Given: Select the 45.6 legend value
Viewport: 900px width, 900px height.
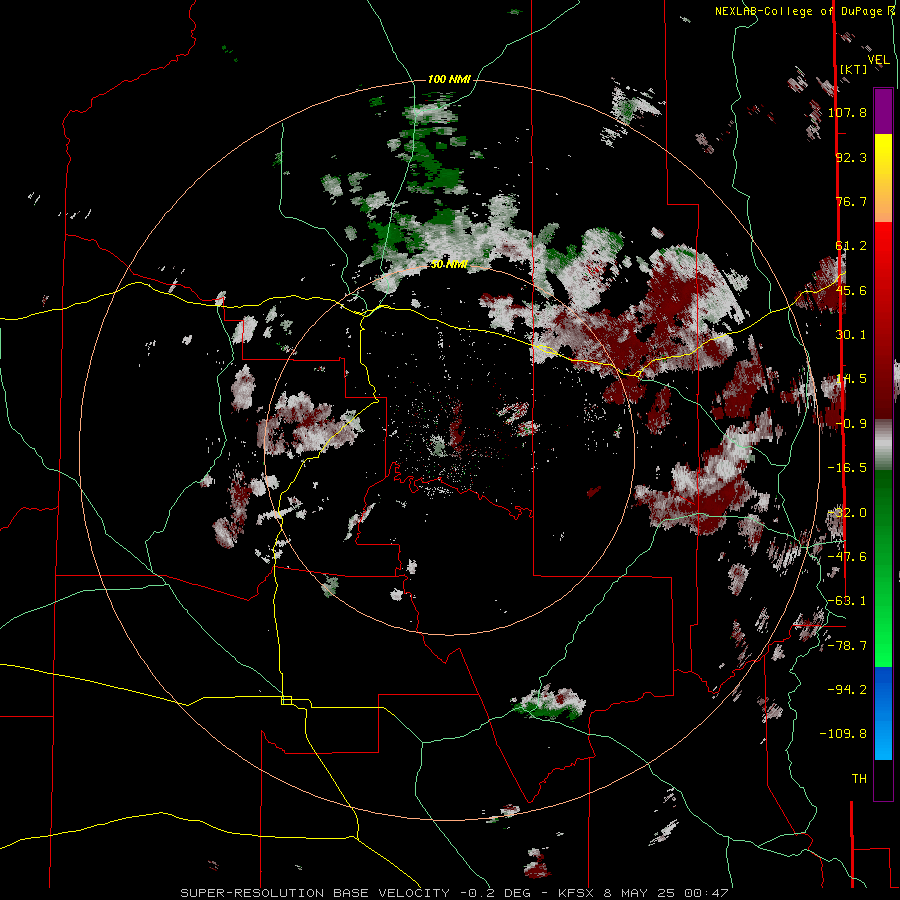Looking at the screenshot, I should click(851, 290).
